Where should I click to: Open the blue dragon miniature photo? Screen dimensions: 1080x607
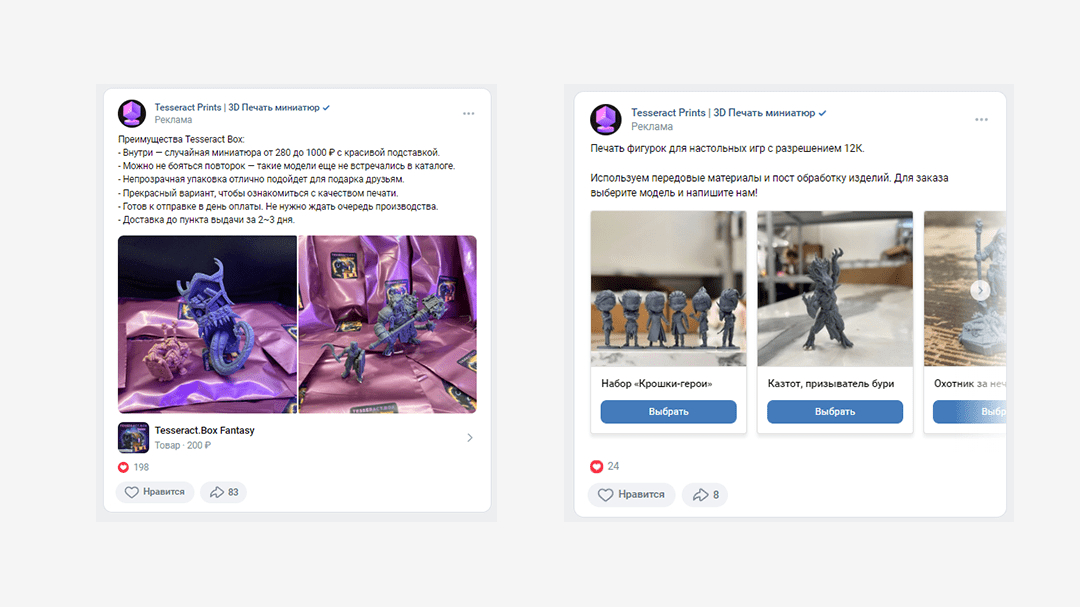(x=207, y=325)
